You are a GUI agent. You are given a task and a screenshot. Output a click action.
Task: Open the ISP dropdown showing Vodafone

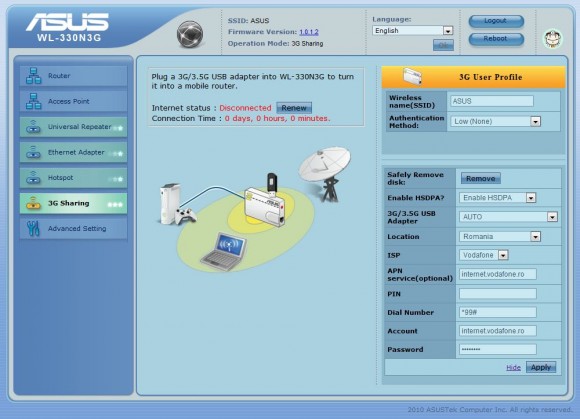pos(483,255)
